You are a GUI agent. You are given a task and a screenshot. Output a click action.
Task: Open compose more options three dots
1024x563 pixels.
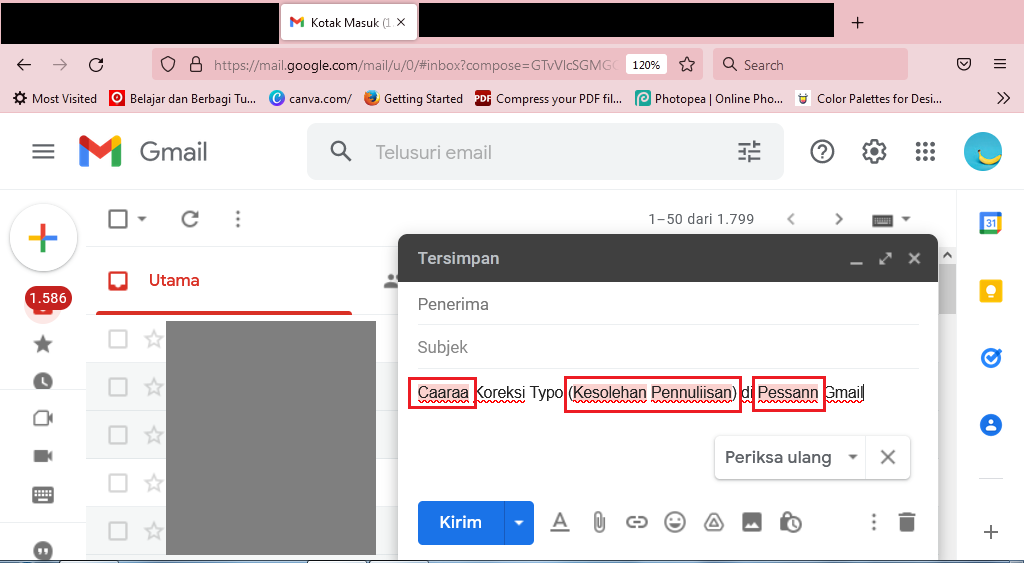[874, 522]
